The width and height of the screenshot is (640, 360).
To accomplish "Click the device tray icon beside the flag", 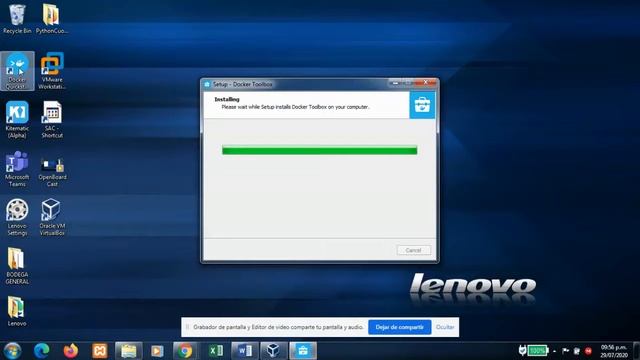I will (x=577, y=351).
